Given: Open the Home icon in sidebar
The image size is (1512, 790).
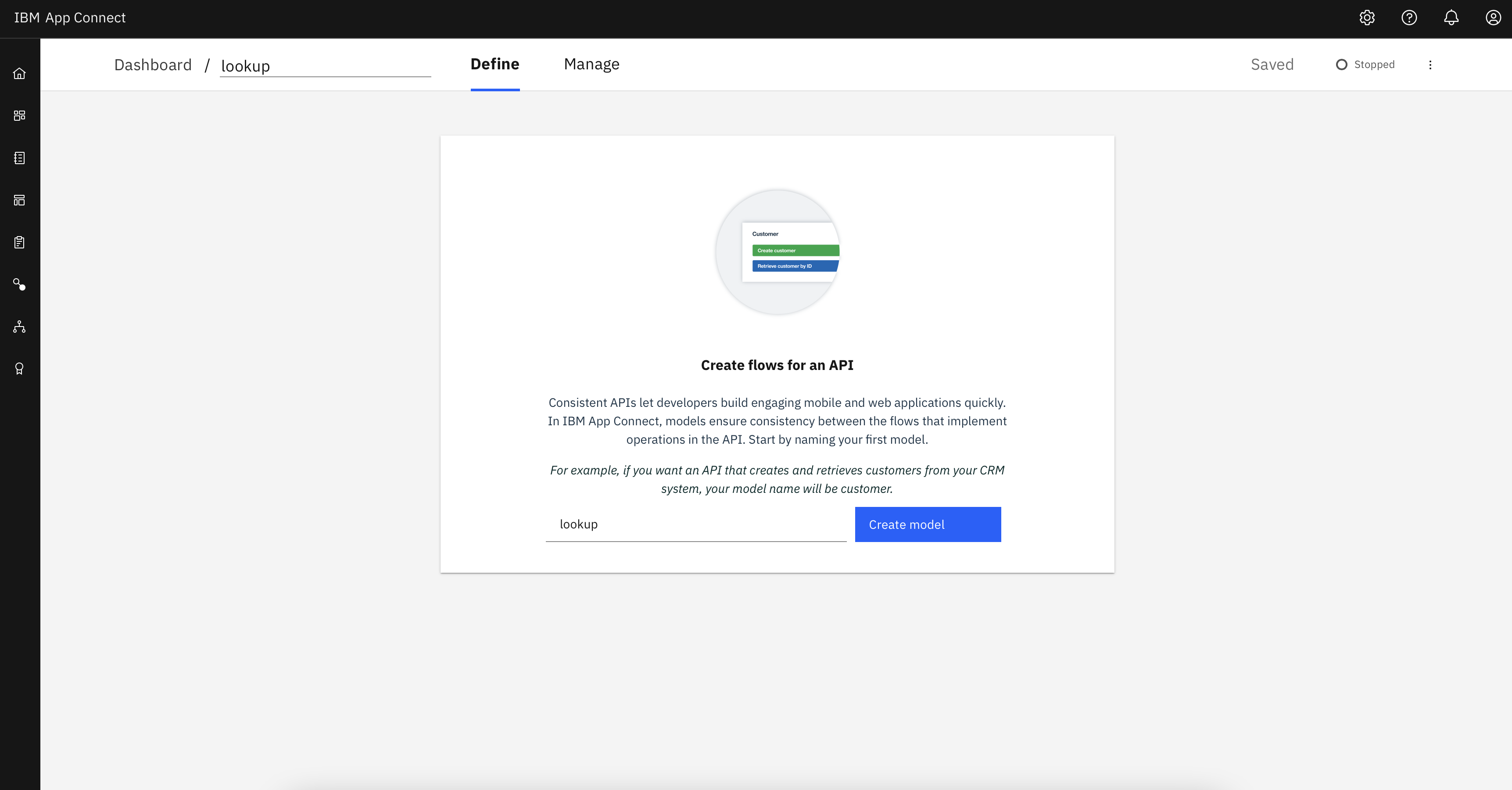Looking at the screenshot, I should [x=19, y=73].
